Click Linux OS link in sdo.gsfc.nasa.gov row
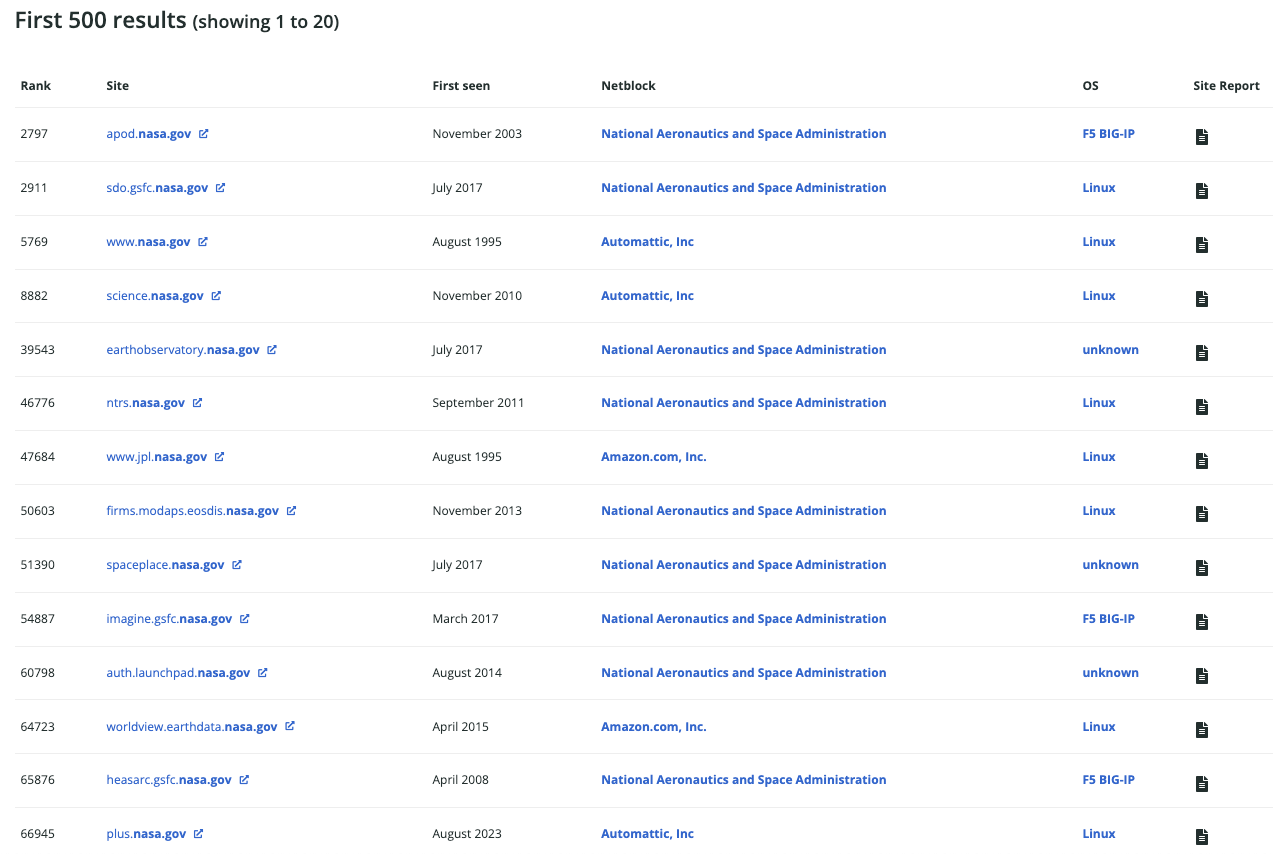 (x=1098, y=188)
